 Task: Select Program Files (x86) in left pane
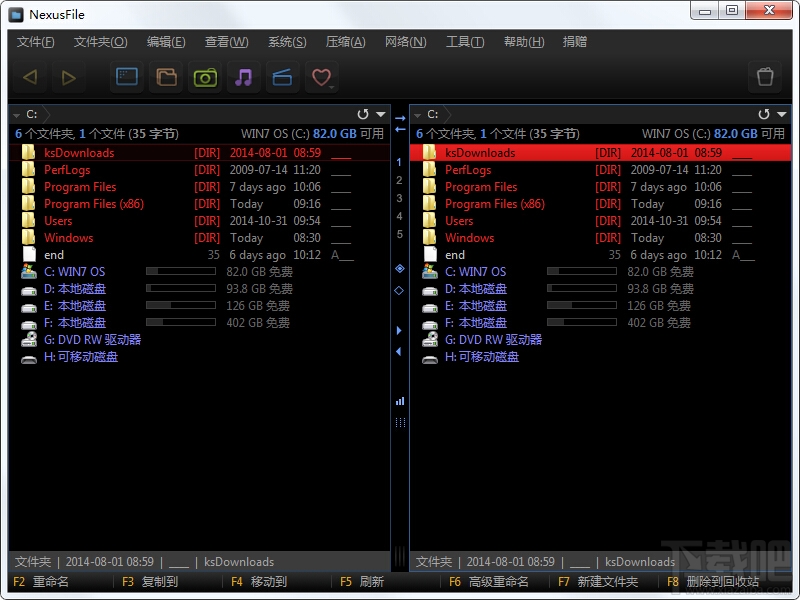(x=94, y=204)
